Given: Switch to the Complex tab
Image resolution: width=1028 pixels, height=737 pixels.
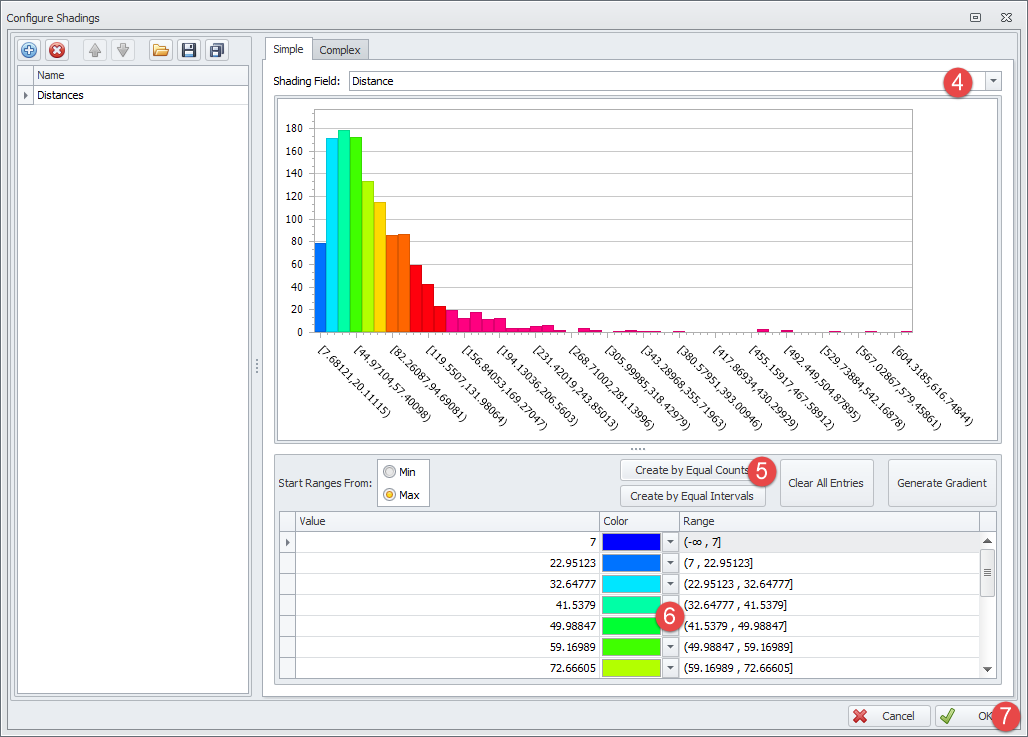Looking at the screenshot, I should pyautogui.click(x=340, y=50).
